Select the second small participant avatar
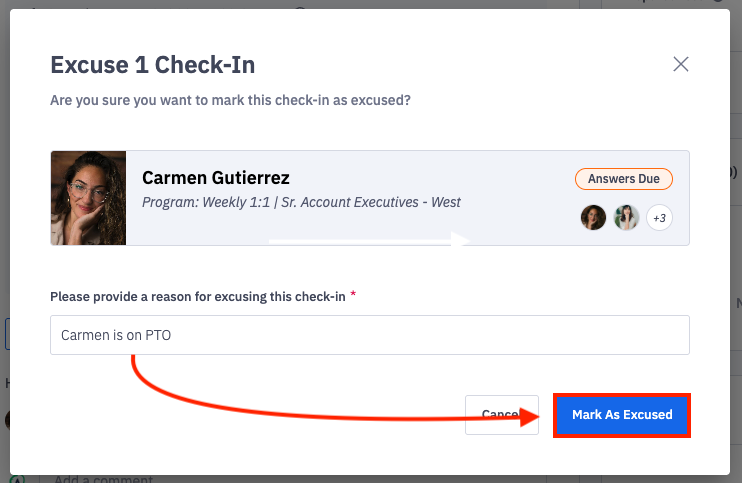The width and height of the screenshot is (742, 483). point(626,217)
